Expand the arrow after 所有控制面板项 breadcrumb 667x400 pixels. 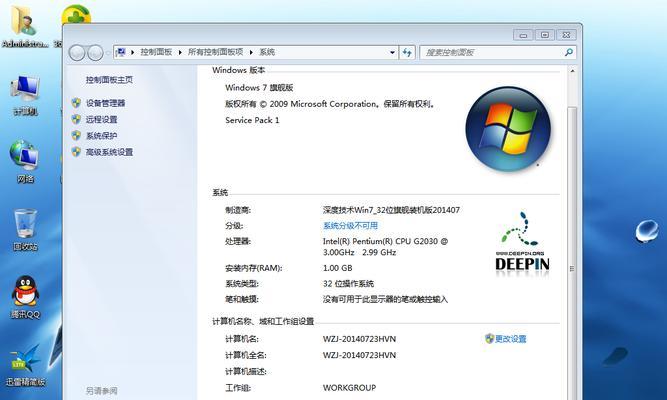[251, 52]
